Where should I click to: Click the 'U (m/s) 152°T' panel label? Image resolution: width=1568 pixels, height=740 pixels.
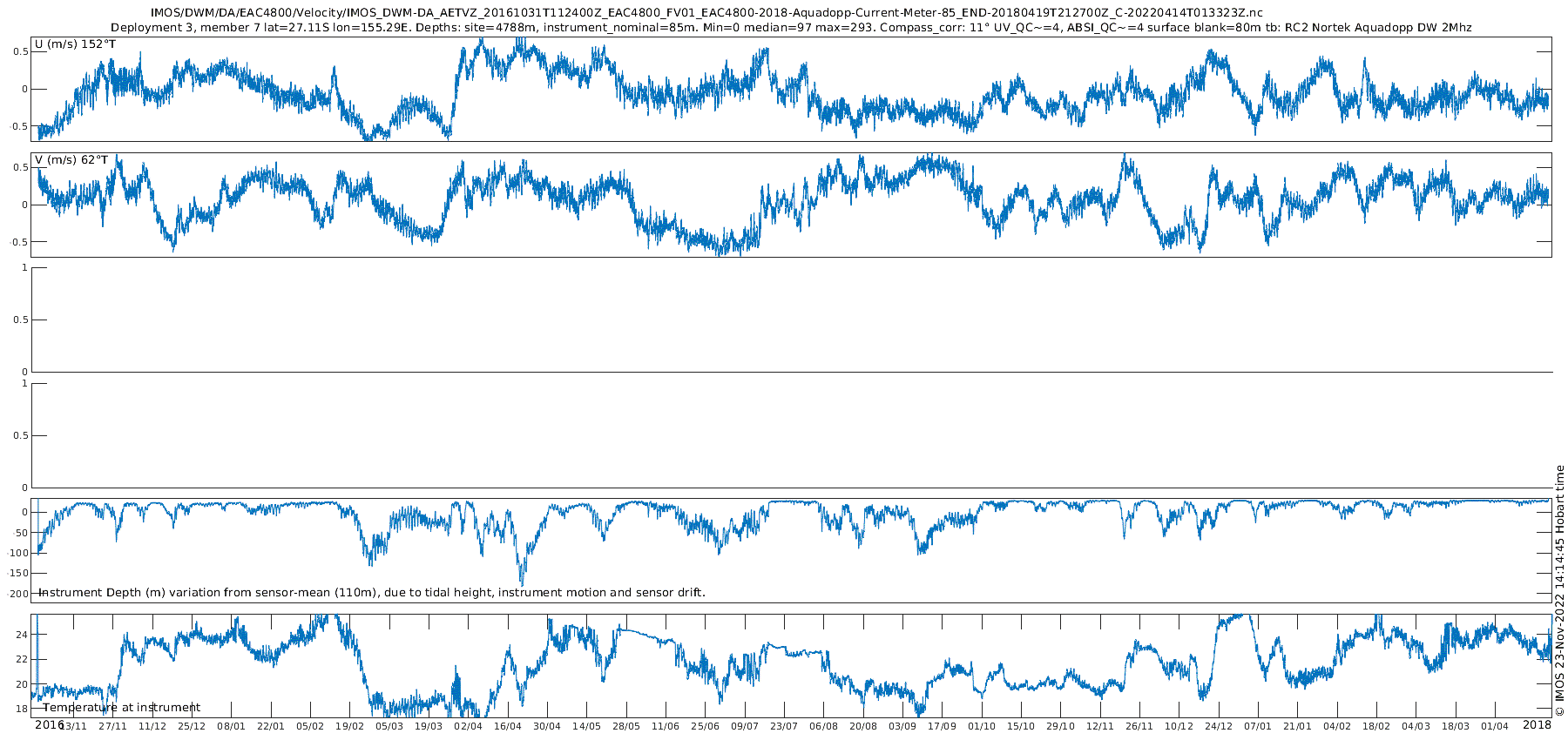coord(75,44)
